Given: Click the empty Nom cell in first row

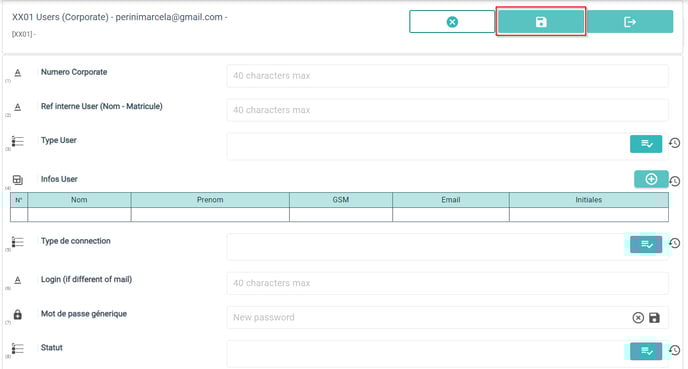Looking at the screenshot, I should (x=79, y=215).
